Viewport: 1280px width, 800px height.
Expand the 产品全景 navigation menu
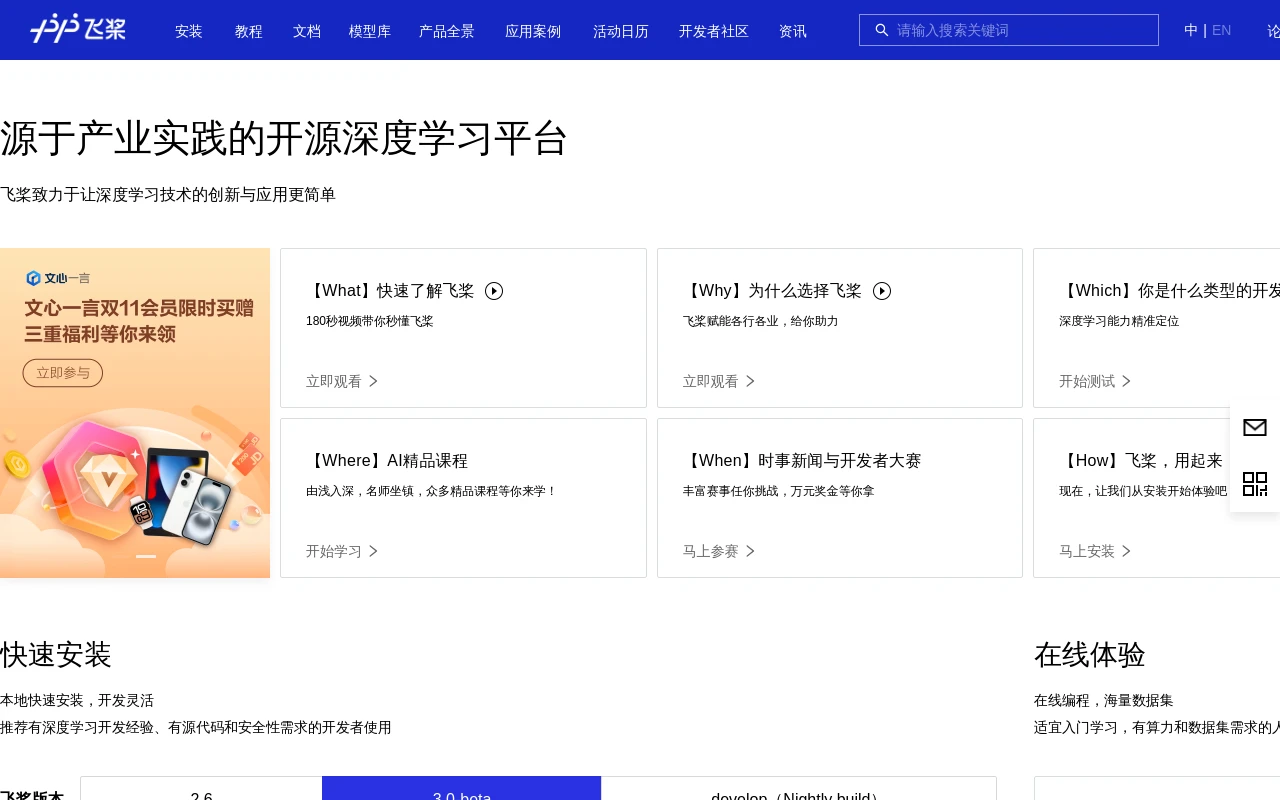tap(446, 31)
